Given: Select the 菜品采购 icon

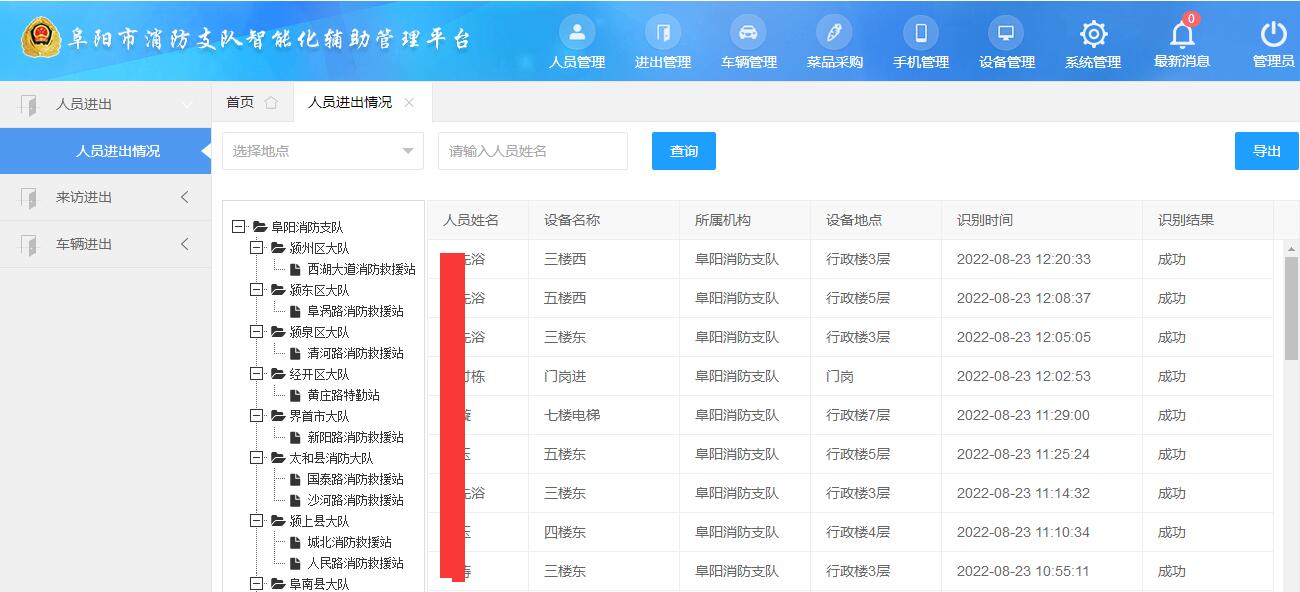Looking at the screenshot, I should coord(834,34).
